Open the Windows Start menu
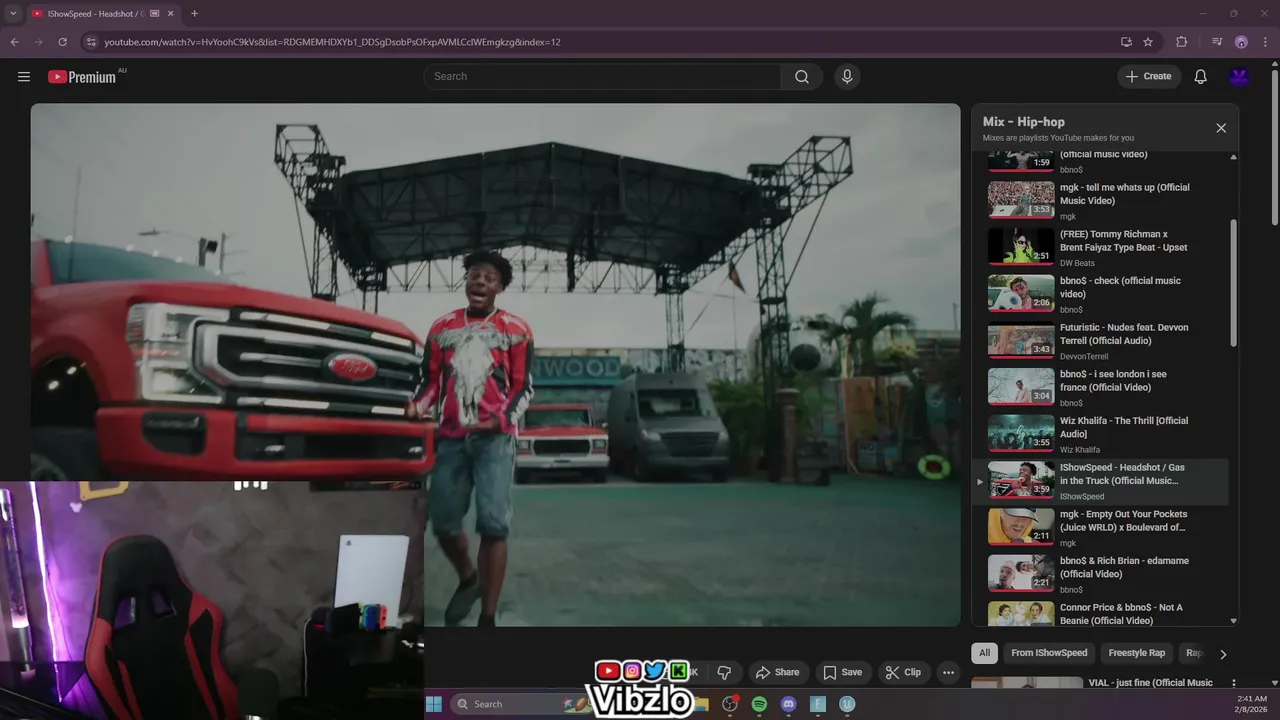This screenshot has height=720, width=1280. [x=434, y=704]
